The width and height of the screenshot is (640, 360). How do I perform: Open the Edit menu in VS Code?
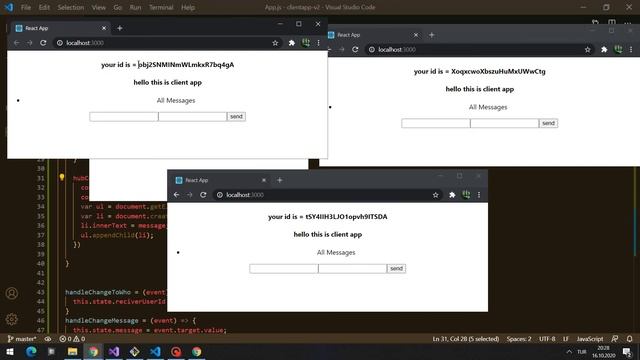pyautogui.click(x=44, y=7)
